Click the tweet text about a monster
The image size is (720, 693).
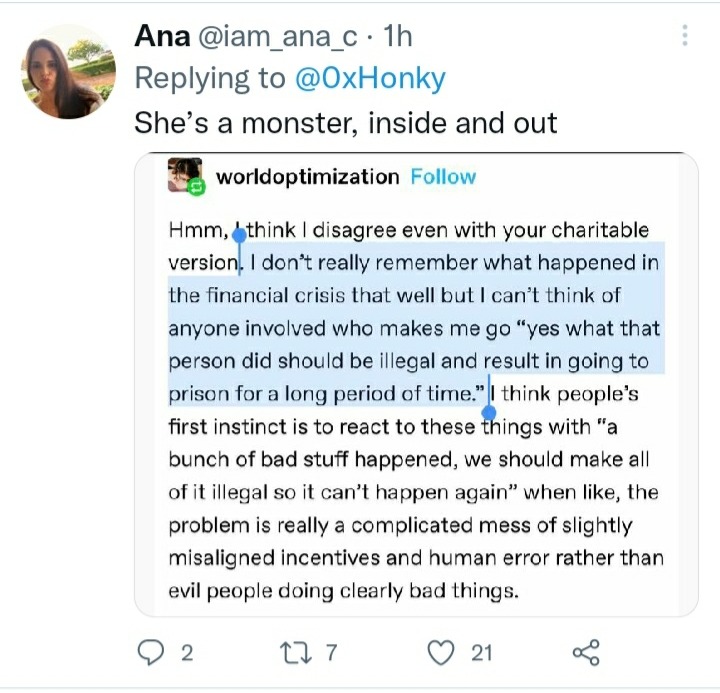345,122
